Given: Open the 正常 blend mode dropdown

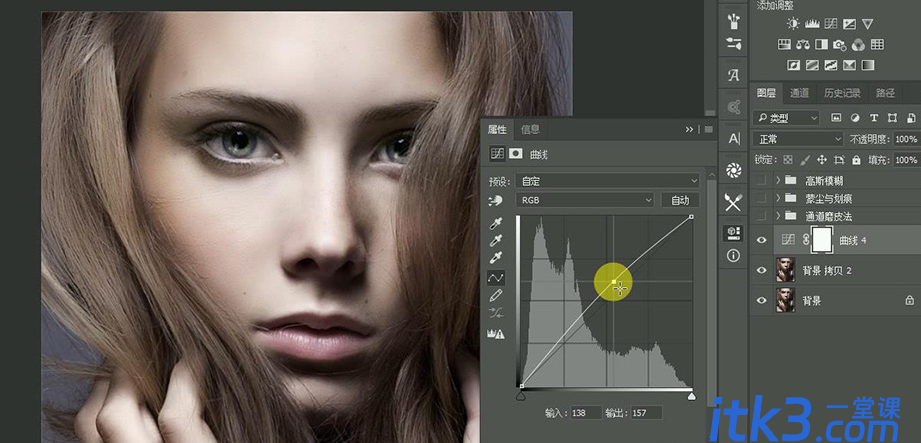Looking at the screenshot, I should click(x=798, y=139).
